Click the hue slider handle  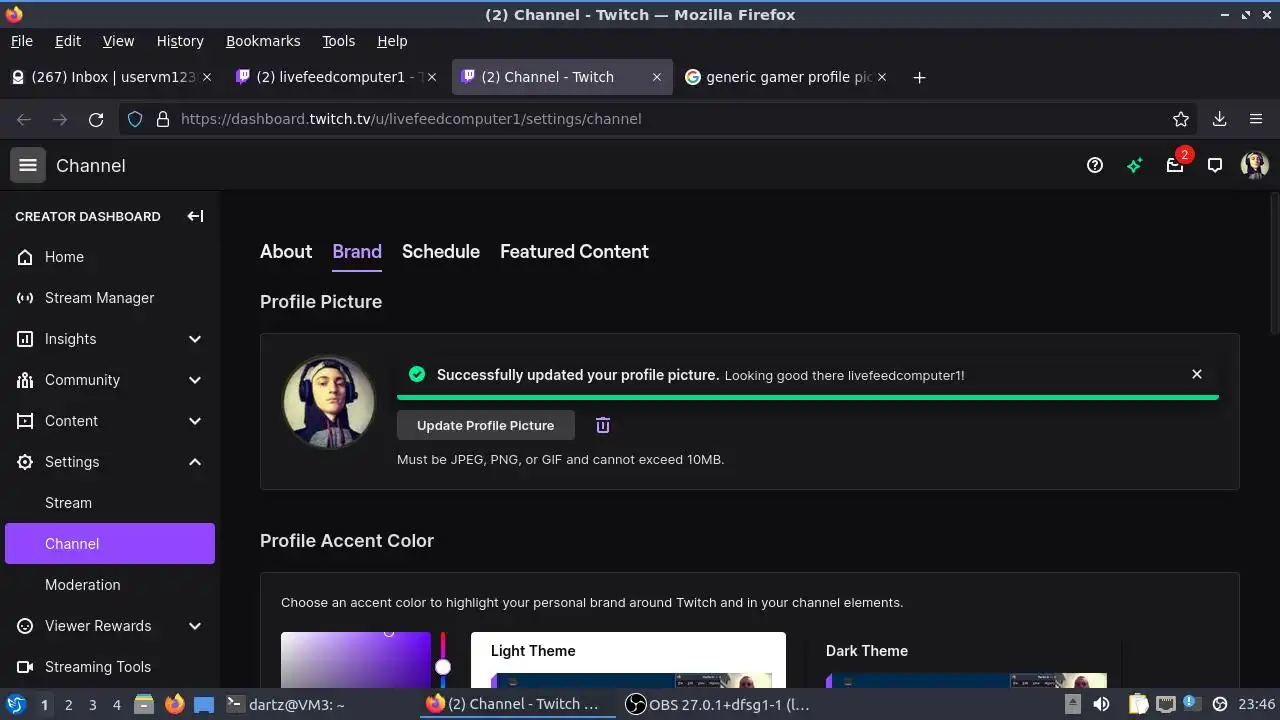pos(443,667)
